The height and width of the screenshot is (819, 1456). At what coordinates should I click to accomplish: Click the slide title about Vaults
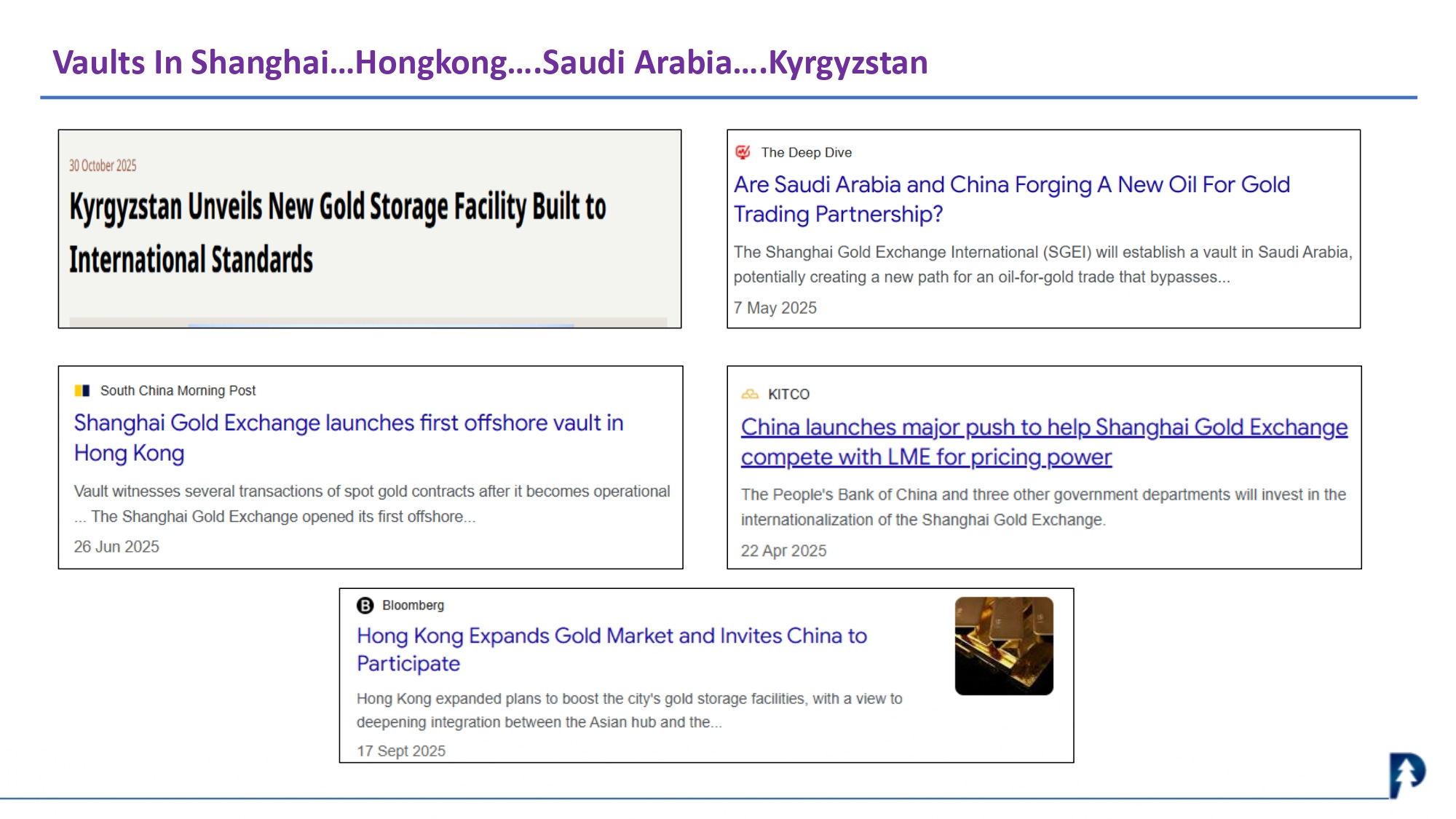(x=490, y=63)
